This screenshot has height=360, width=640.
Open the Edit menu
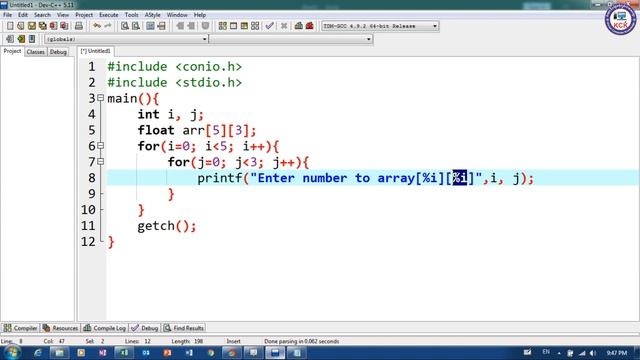tap(23, 15)
